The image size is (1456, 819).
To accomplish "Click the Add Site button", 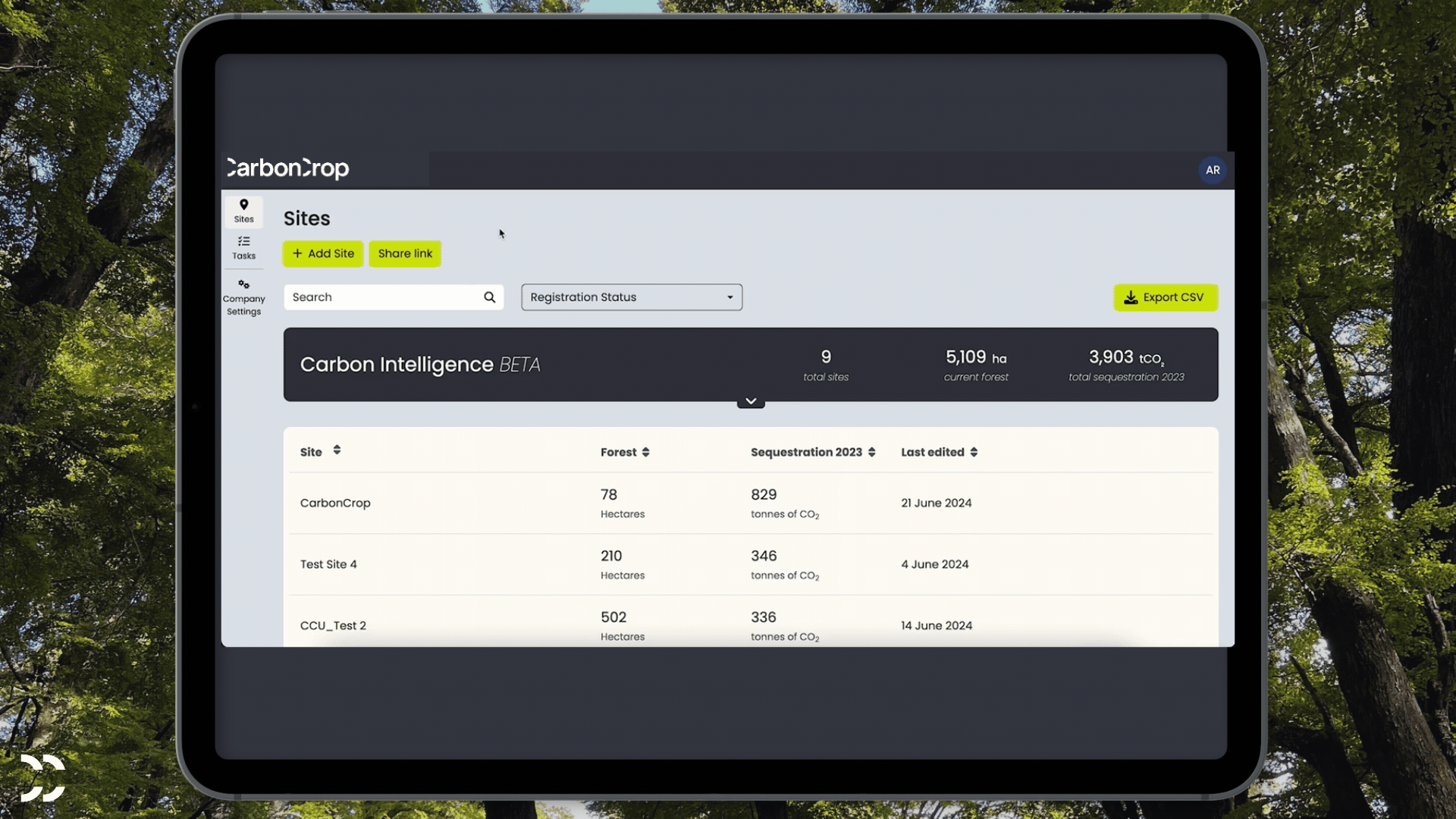I will [323, 253].
